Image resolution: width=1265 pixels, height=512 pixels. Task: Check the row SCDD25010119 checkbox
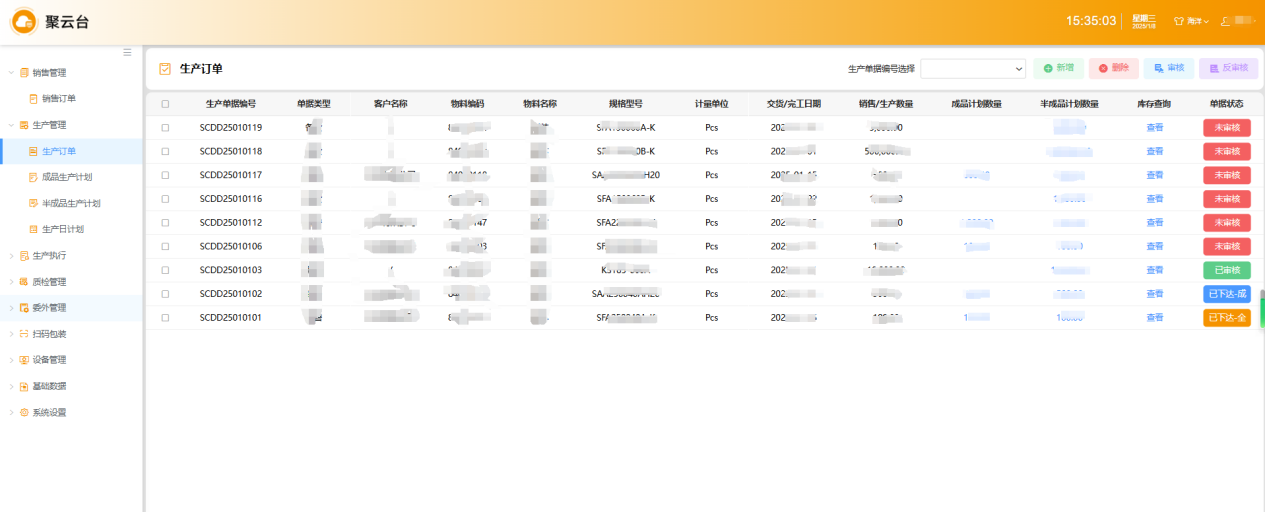click(165, 128)
